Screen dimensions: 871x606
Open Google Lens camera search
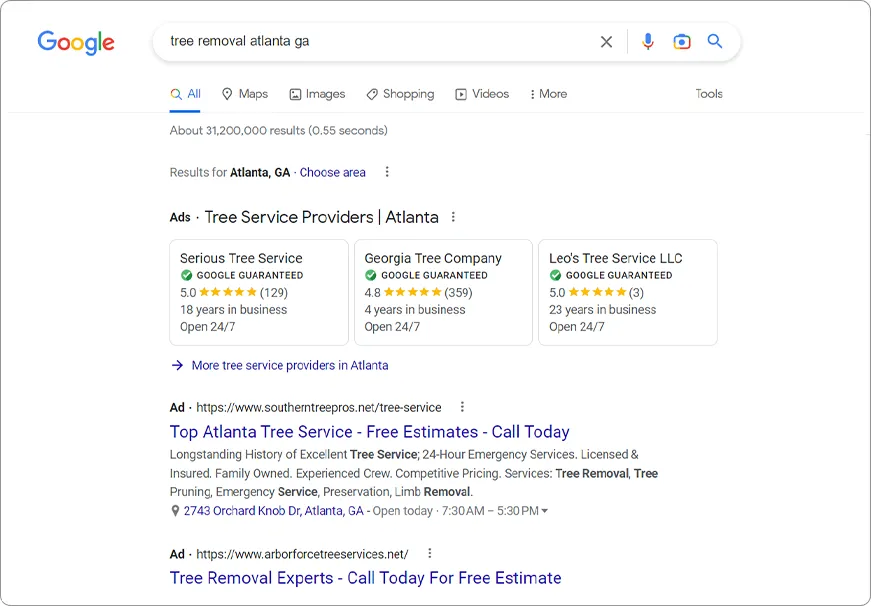pos(682,42)
